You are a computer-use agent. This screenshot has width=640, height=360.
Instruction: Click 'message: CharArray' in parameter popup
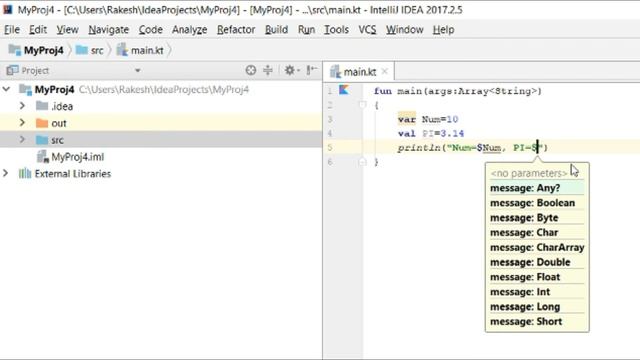[x=537, y=247]
